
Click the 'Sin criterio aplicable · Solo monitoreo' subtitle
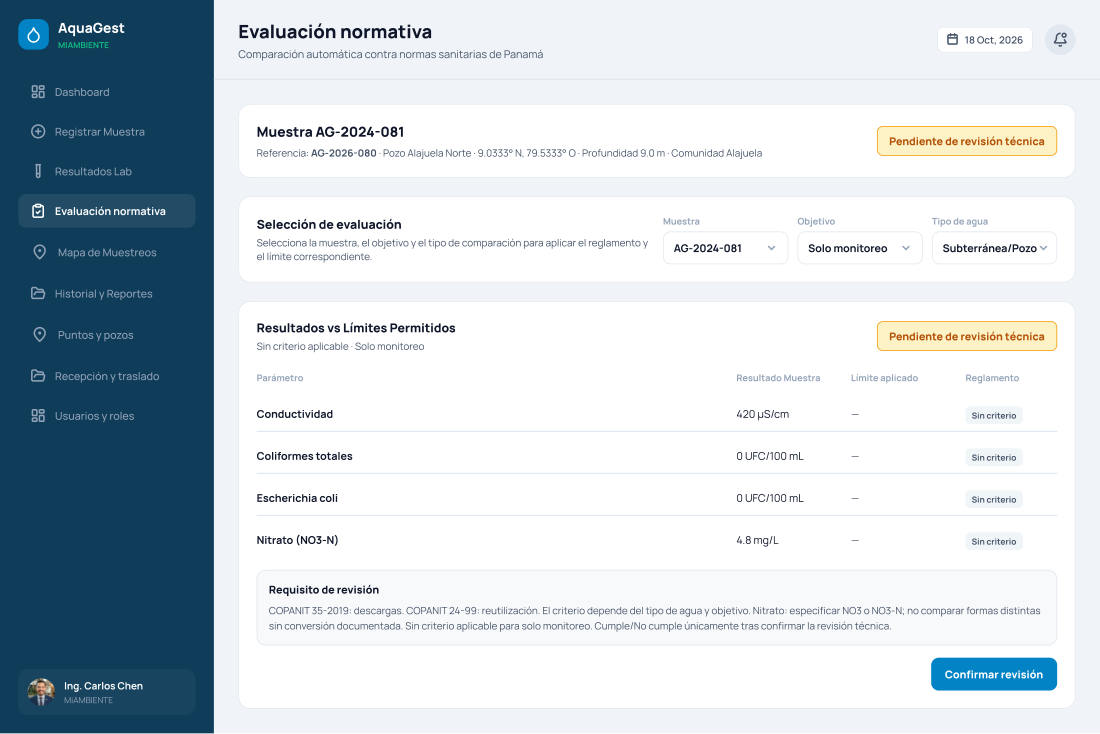click(340, 347)
